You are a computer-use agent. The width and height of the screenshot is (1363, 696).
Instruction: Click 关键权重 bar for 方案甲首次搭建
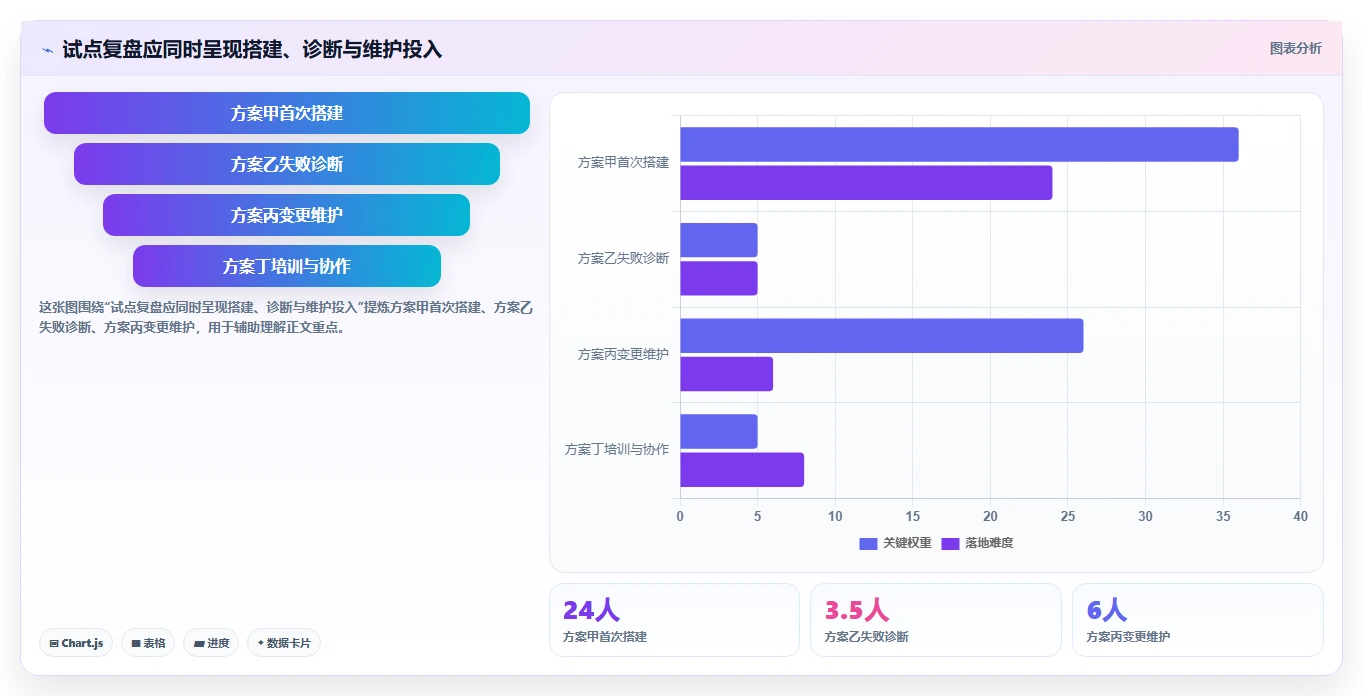(959, 144)
